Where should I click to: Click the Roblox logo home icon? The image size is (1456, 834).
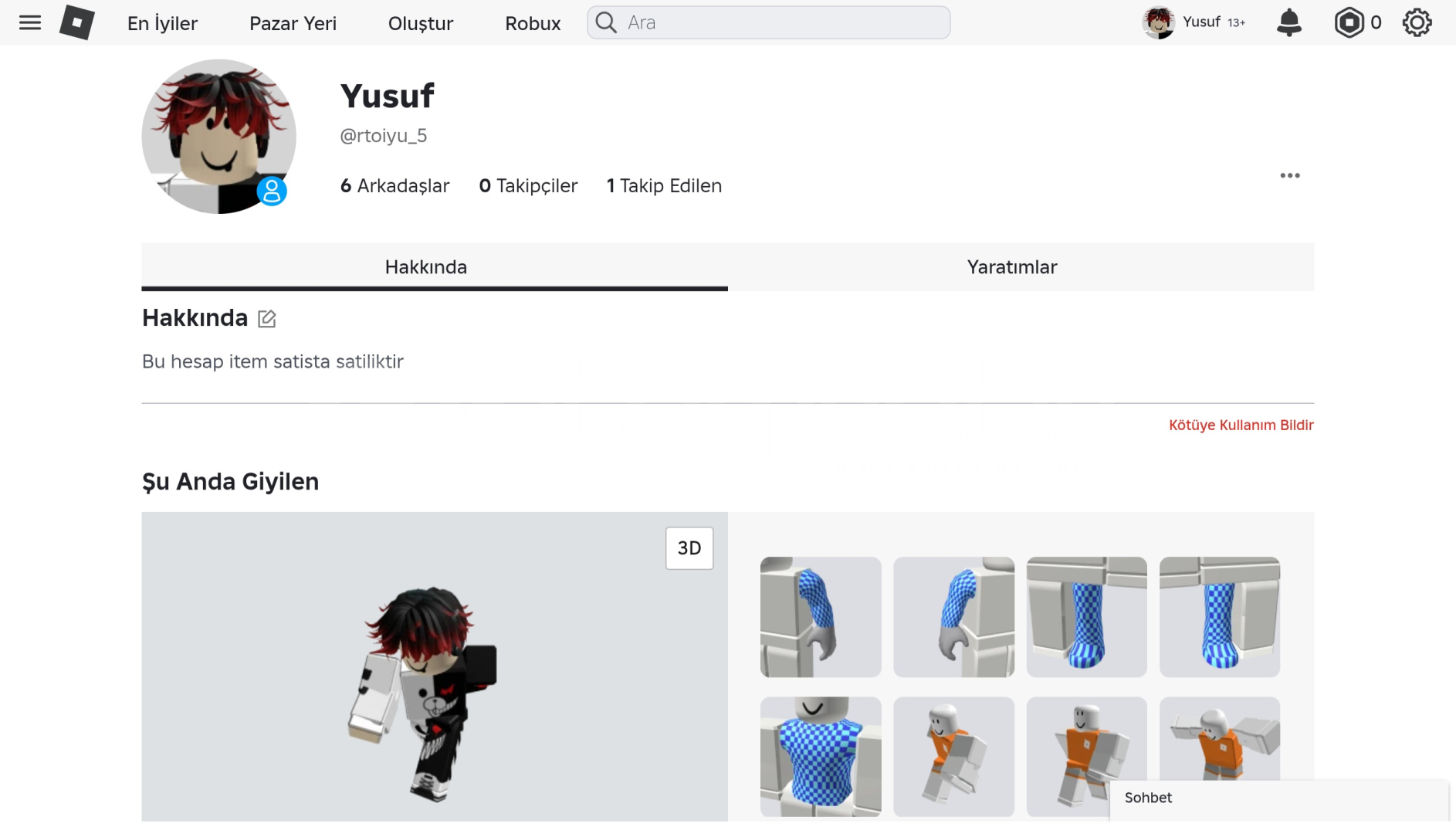[x=77, y=22]
